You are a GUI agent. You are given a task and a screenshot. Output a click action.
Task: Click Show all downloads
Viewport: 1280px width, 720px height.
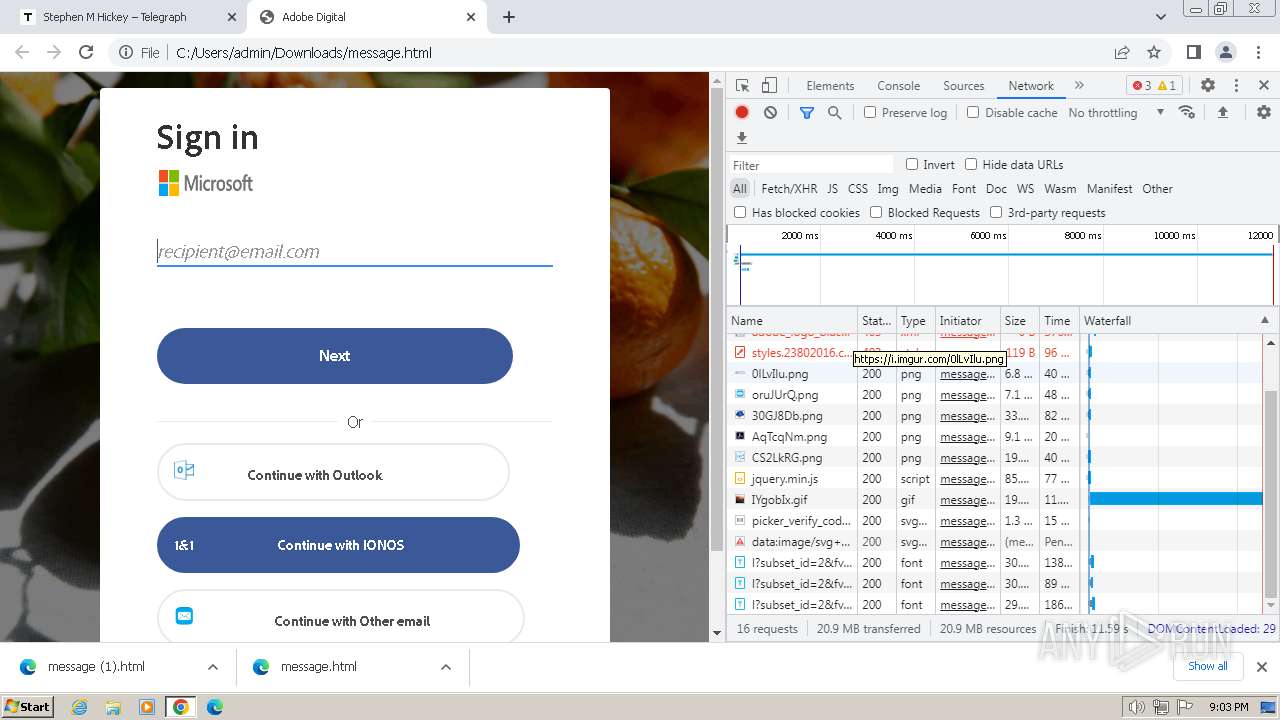[1207, 666]
